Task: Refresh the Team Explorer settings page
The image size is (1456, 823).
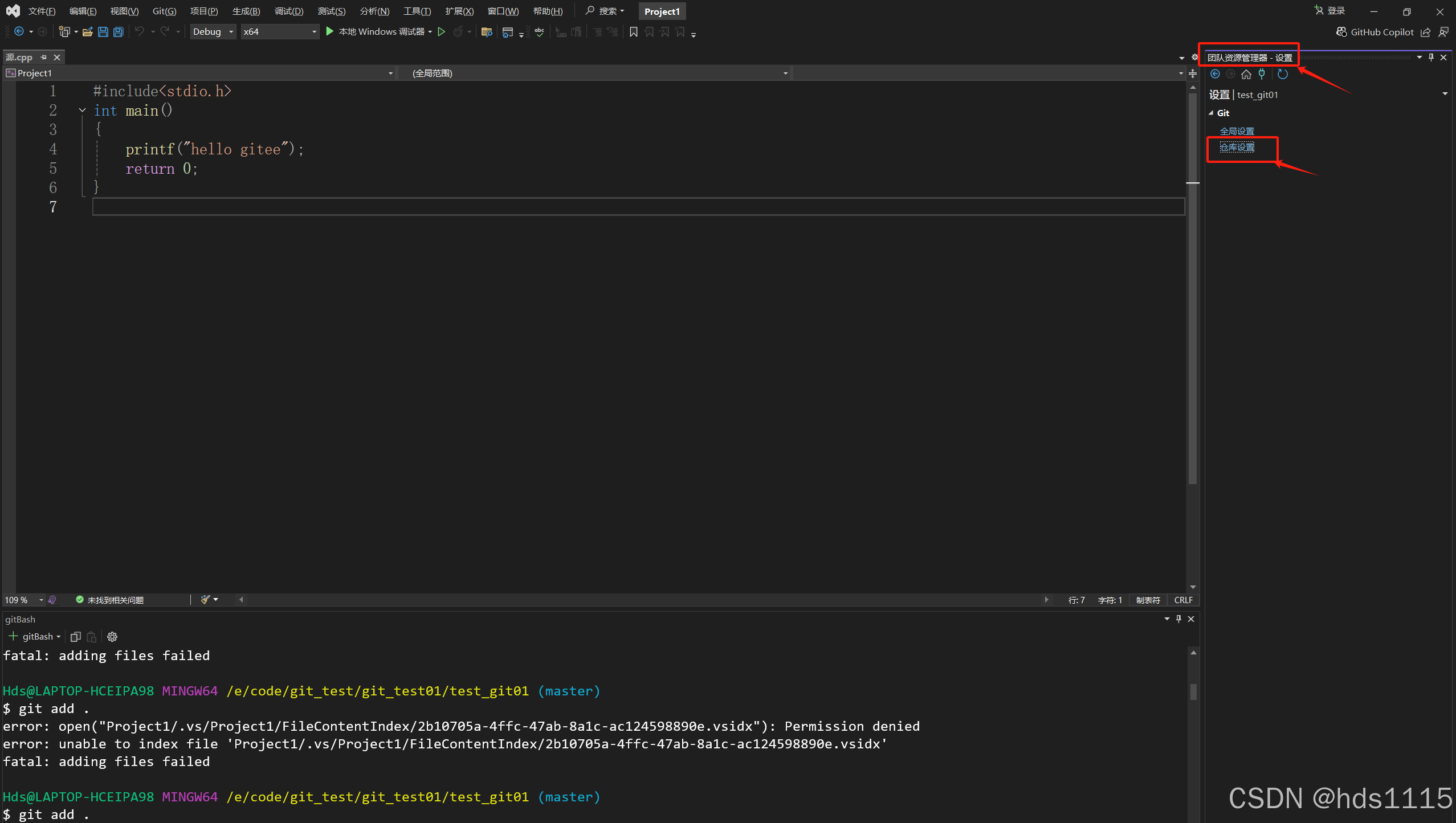Action: tap(1282, 73)
